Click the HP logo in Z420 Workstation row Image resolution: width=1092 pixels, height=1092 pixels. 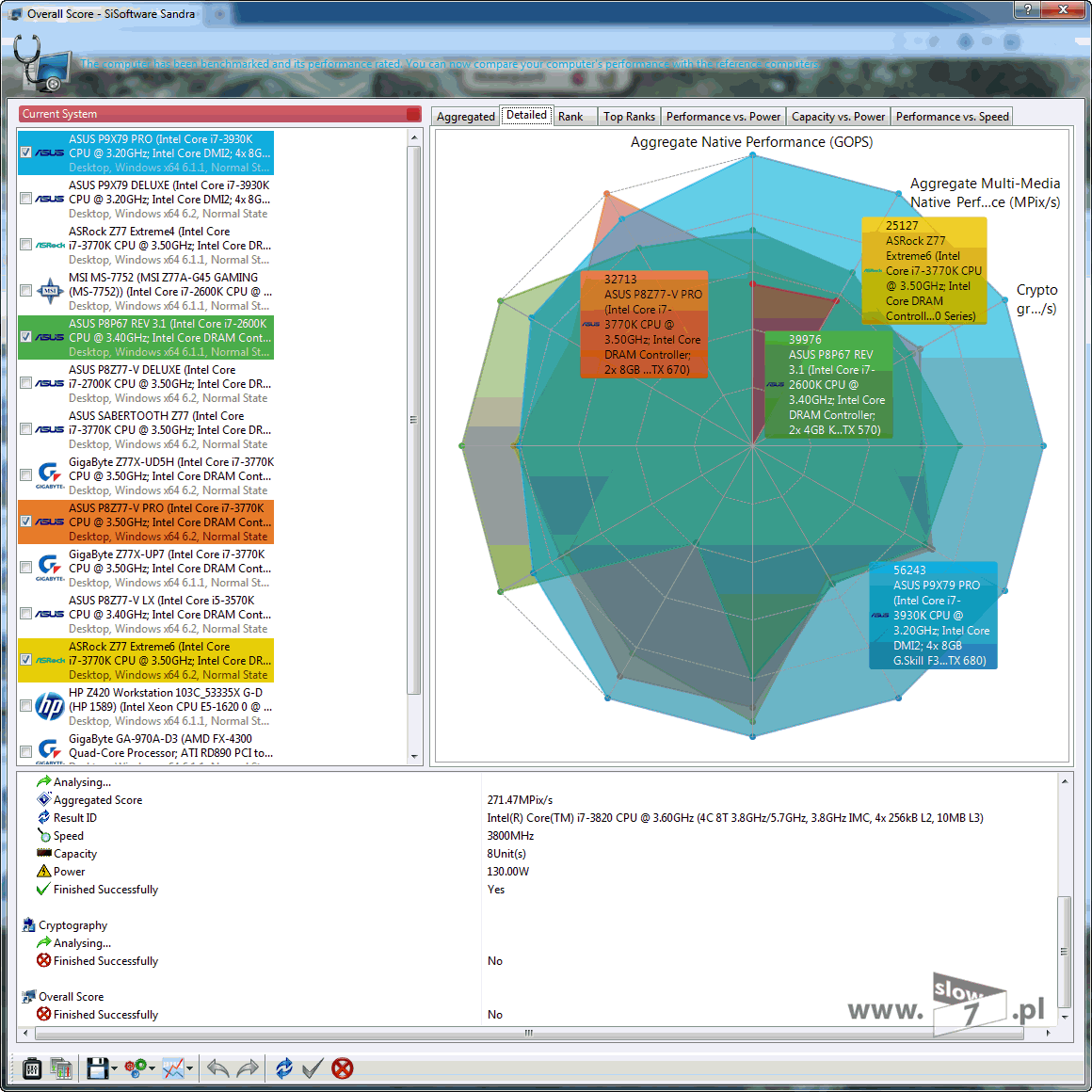(x=50, y=706)
